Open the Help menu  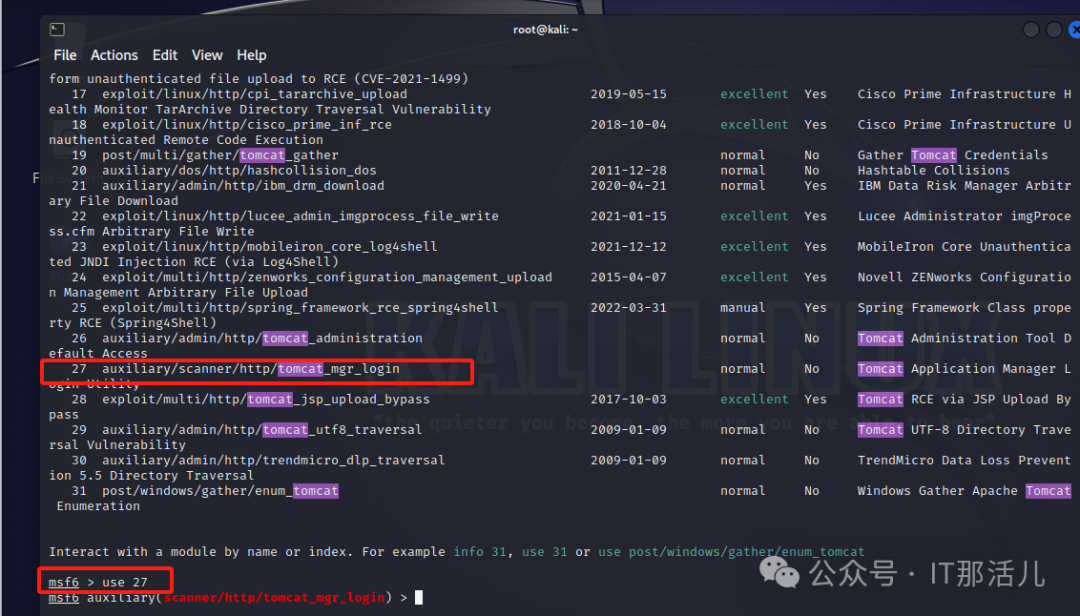click(x=251, y=55)
